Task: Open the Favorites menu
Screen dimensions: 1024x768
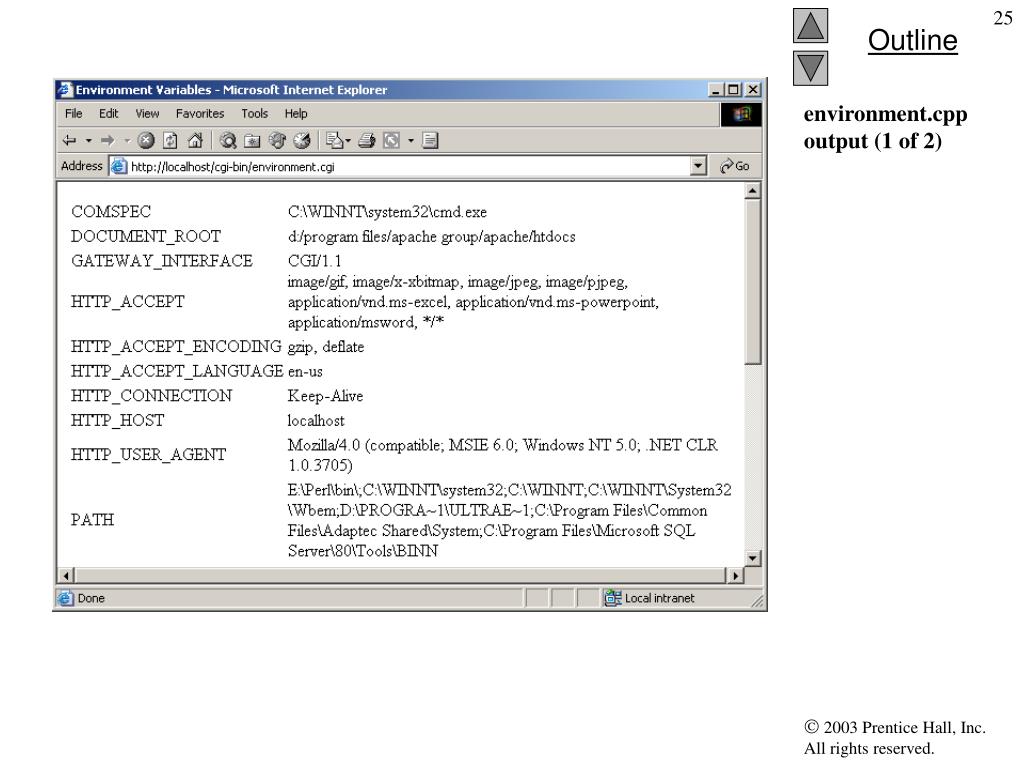Action: point(200,114)
